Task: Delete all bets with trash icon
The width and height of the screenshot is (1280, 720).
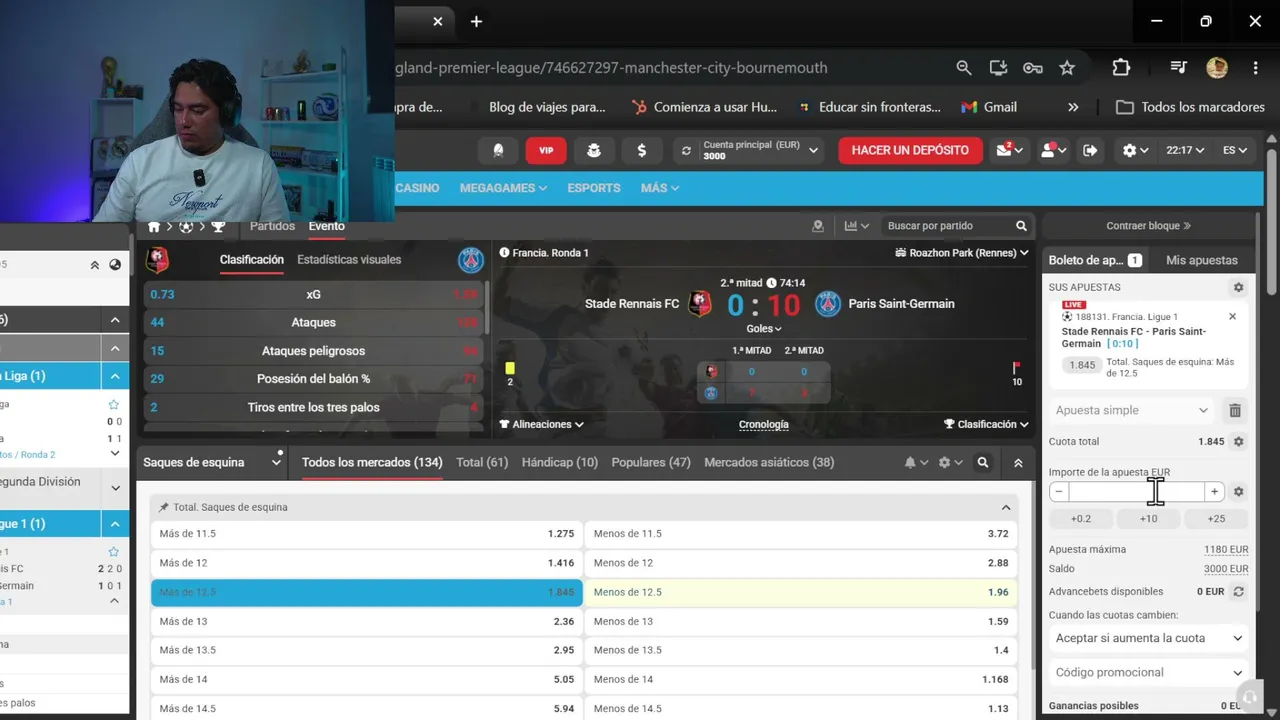Action: [x=1235, y=410]
